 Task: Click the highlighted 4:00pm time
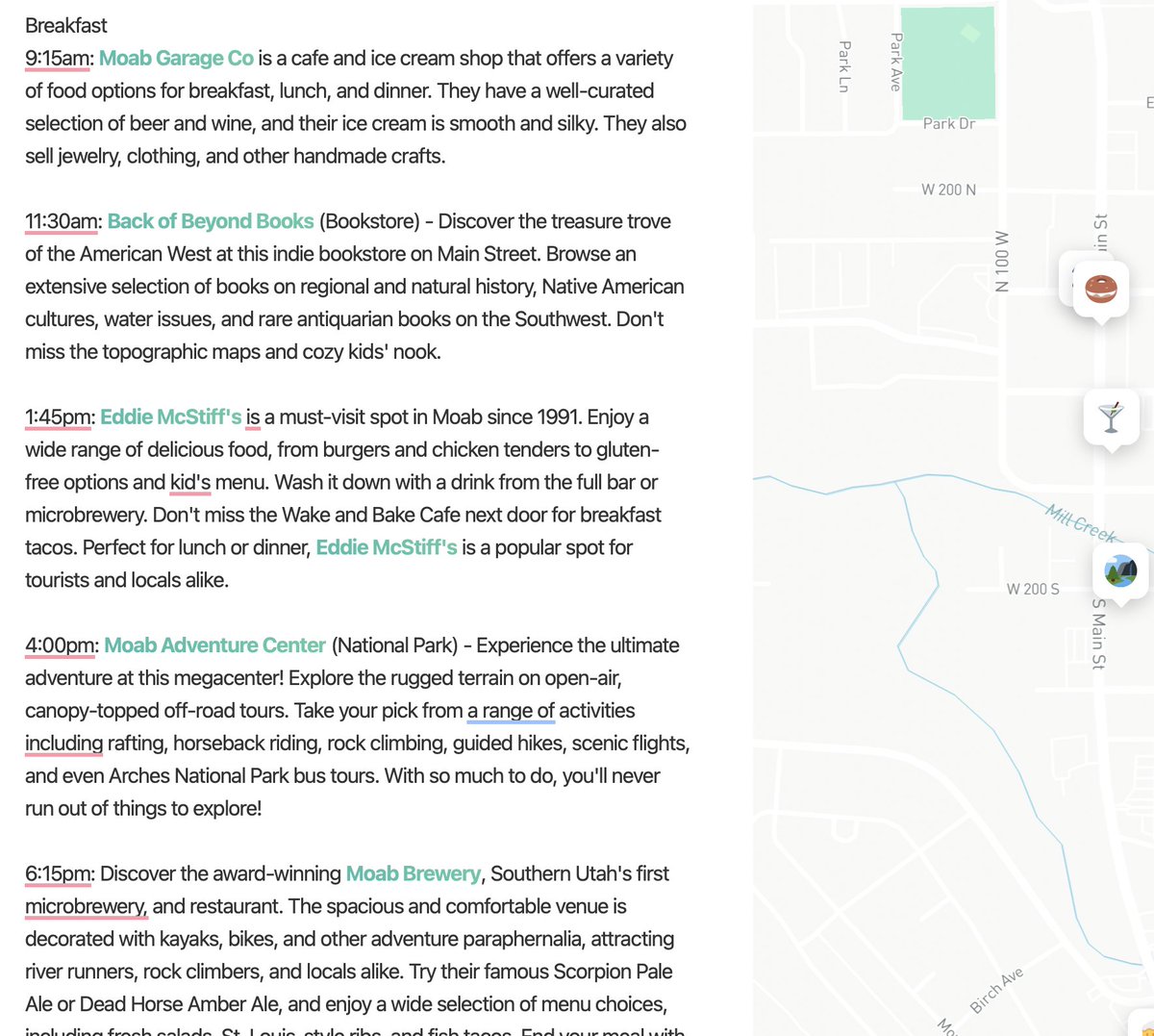(x=60, y=644)
